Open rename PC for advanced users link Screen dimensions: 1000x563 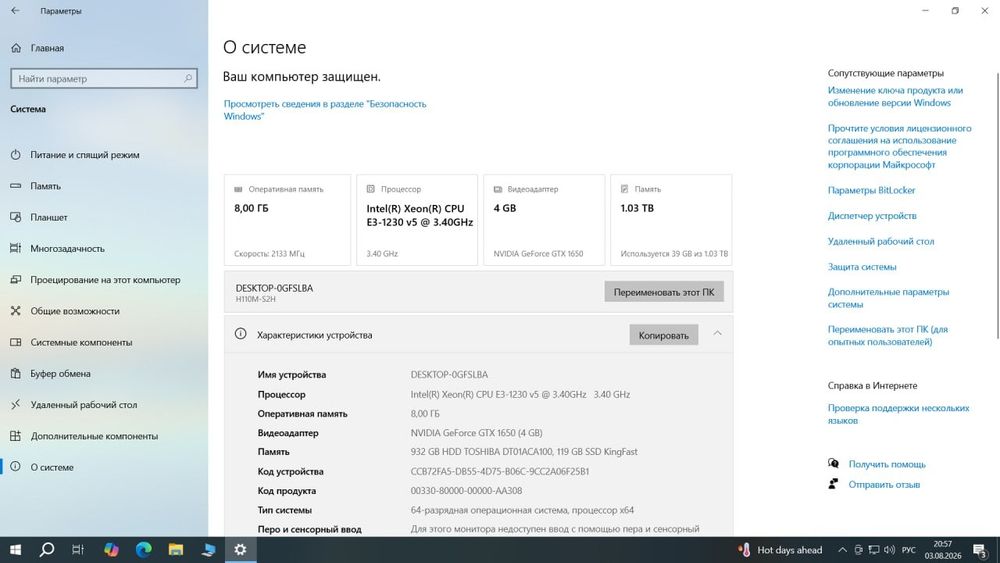point(888,336)
